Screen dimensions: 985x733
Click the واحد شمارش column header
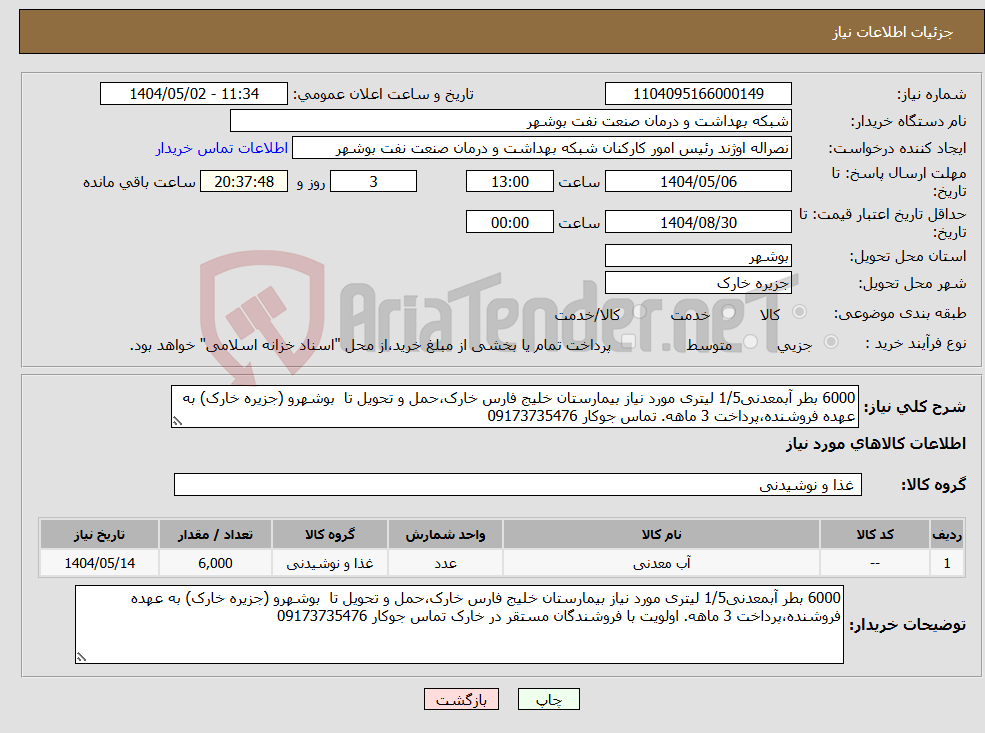pos(445,535)
